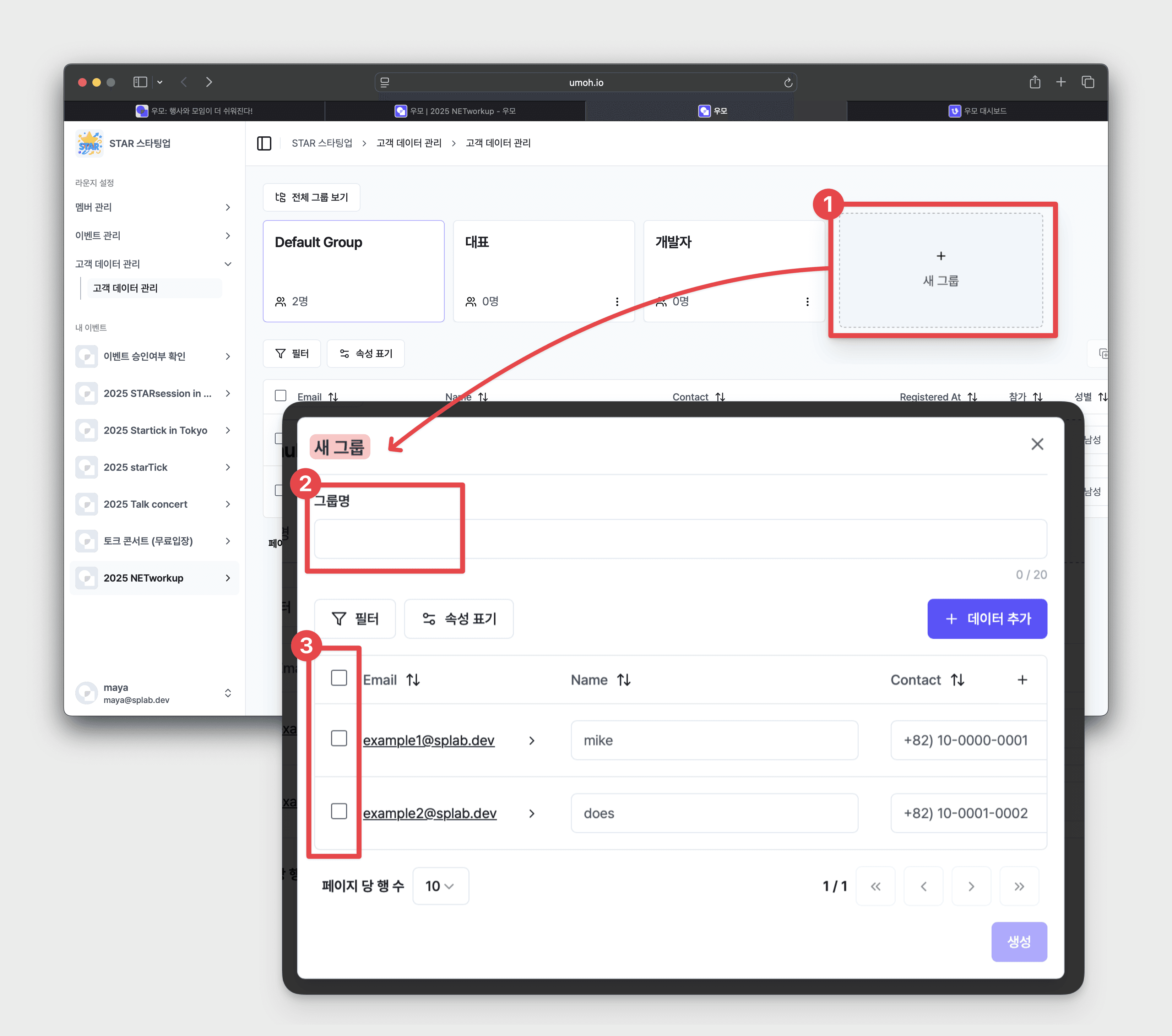Sort by Email column in dialog
This screenshot has height=1036, width=1172.
(x=413, y=680)
